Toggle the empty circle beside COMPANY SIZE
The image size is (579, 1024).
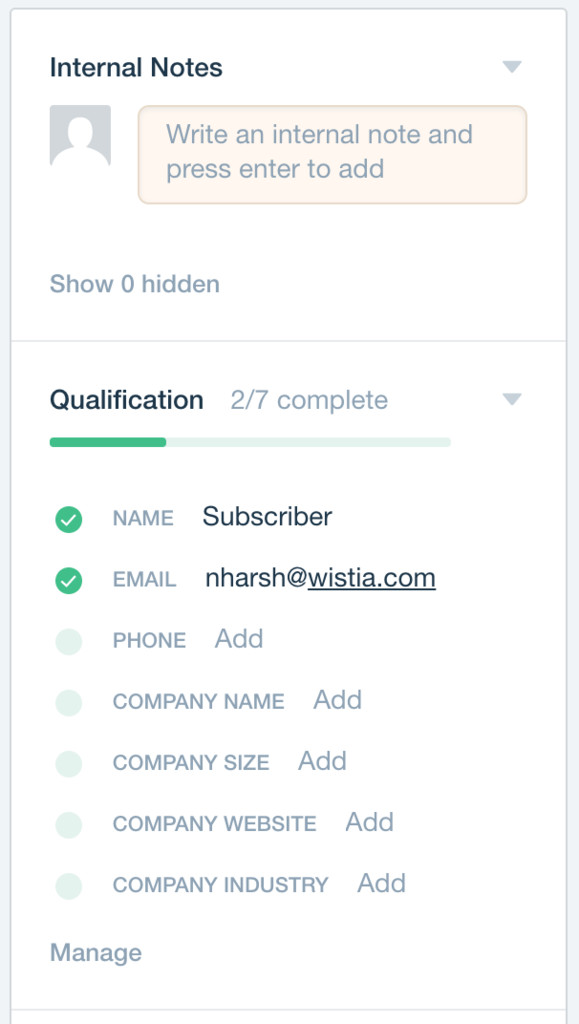click(69, 763)
